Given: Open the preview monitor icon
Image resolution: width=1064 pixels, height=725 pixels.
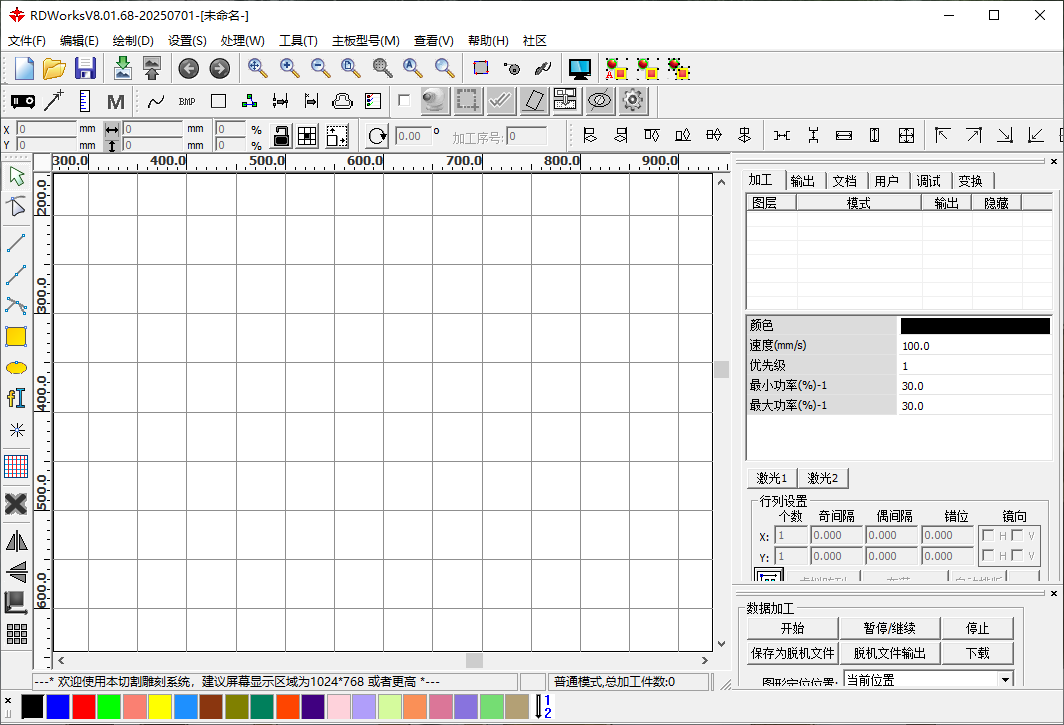Looking at the screenshot, I should click(580, 68).
